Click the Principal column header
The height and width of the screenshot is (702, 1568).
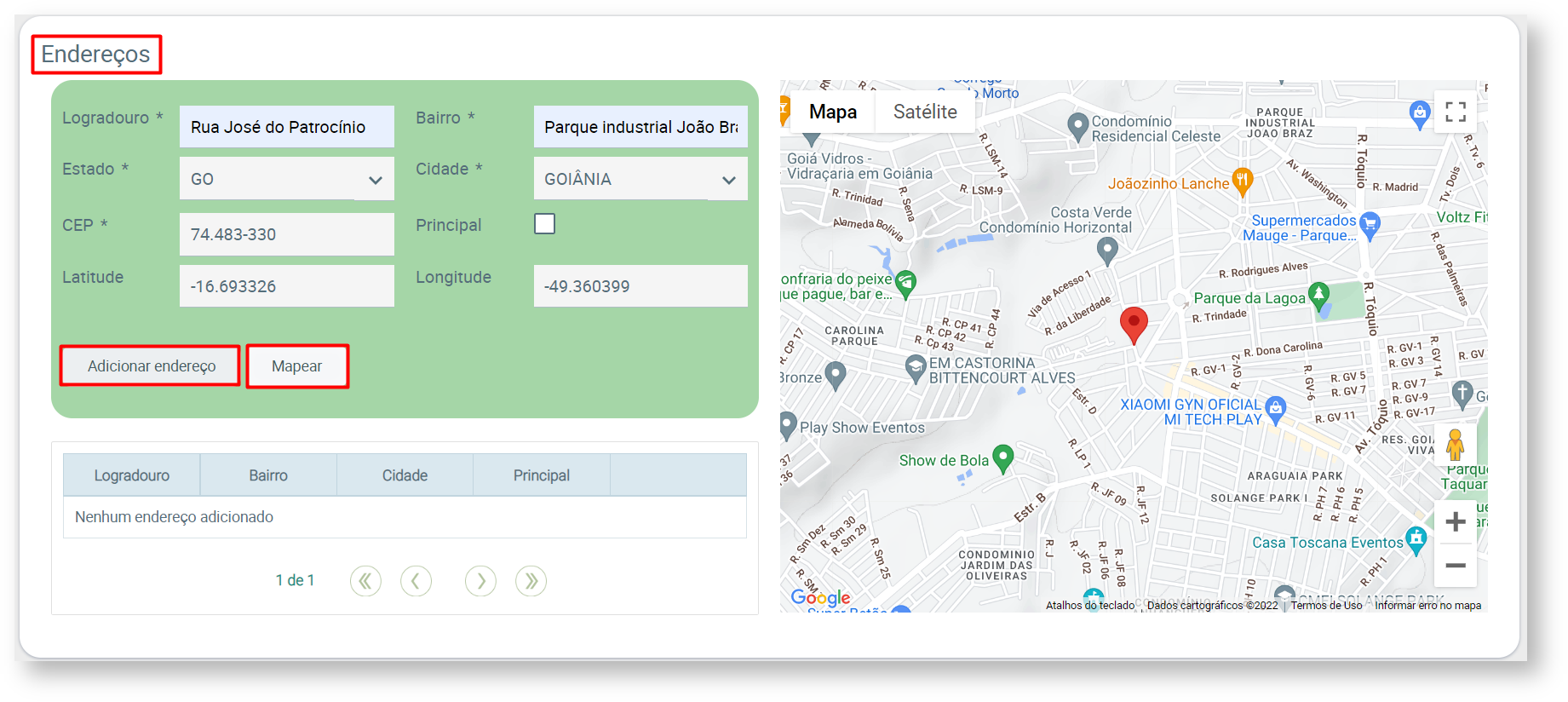pos(542,475)
